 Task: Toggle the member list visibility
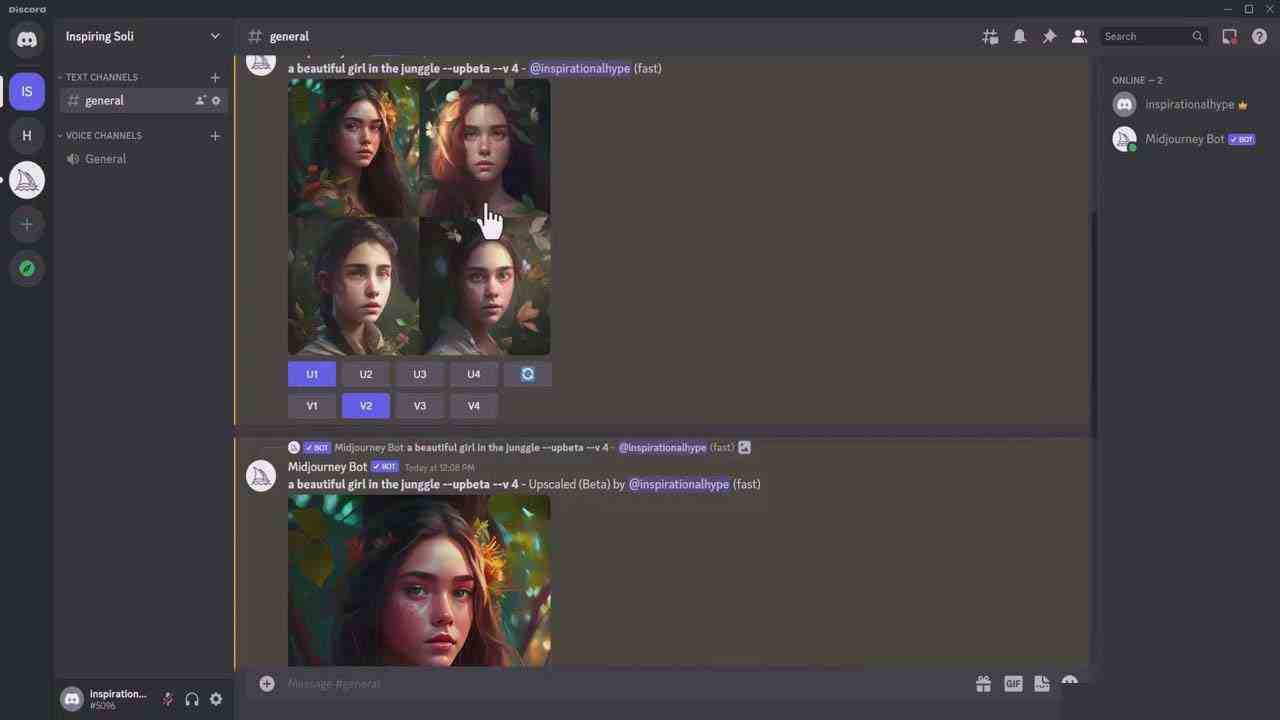click(x=1079, y=36)
